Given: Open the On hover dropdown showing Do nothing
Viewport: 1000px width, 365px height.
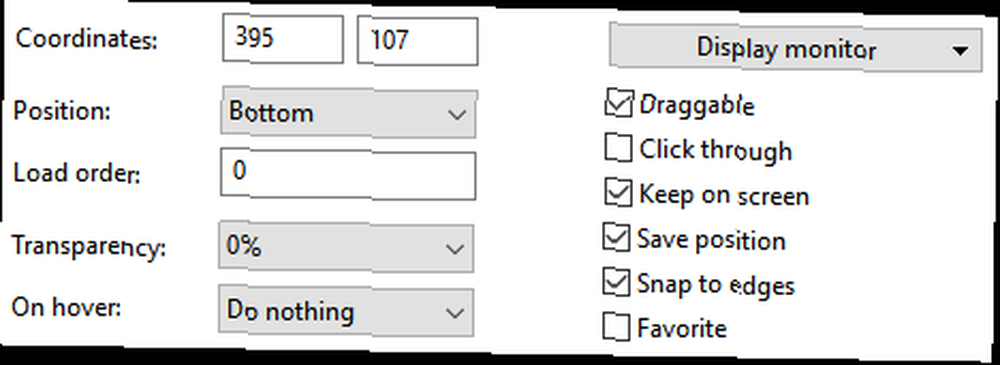Looking at the screenshot, I should pos(346,312).
